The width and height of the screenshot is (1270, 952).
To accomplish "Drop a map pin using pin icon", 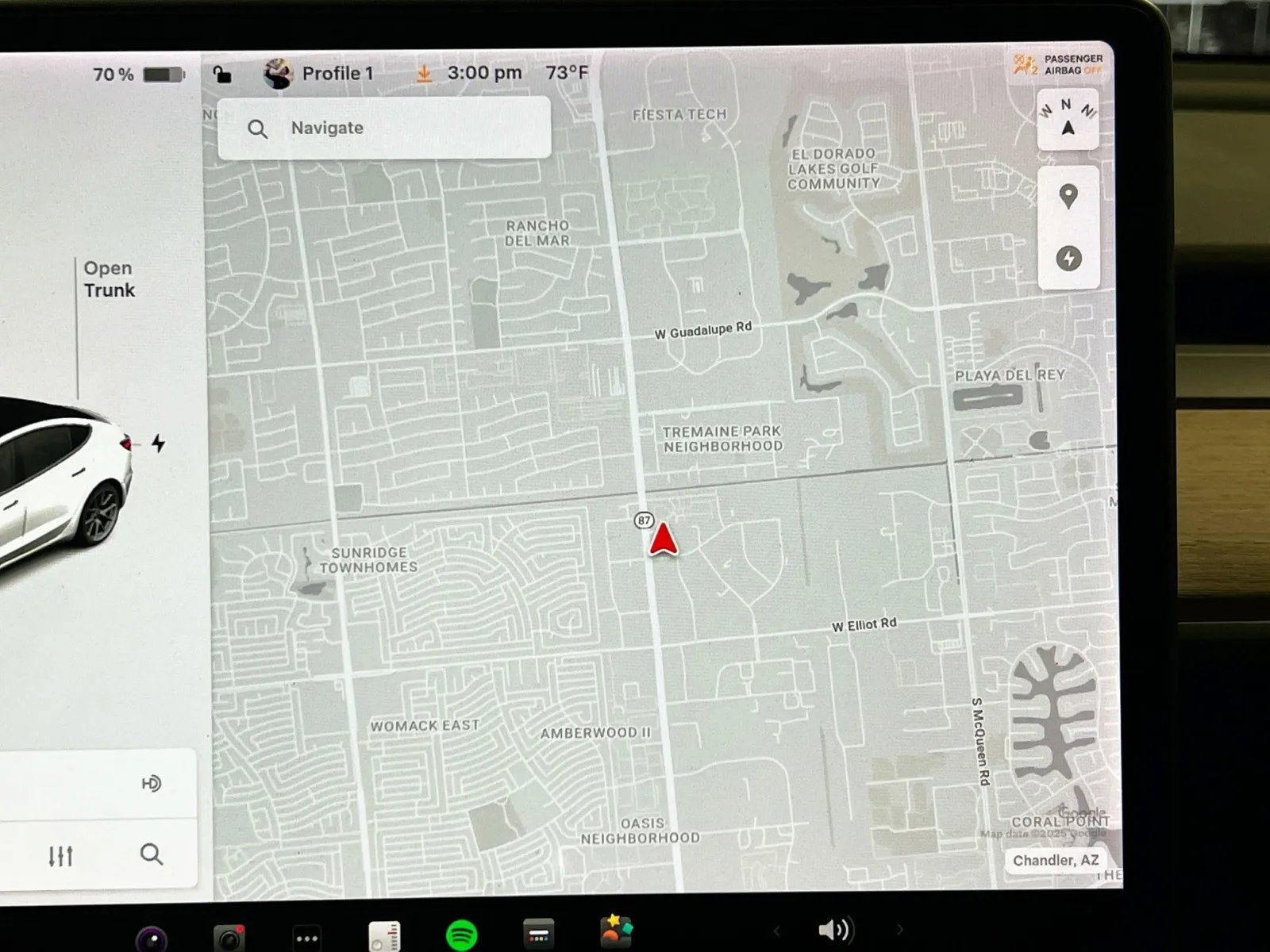I will click(1068, 196).
